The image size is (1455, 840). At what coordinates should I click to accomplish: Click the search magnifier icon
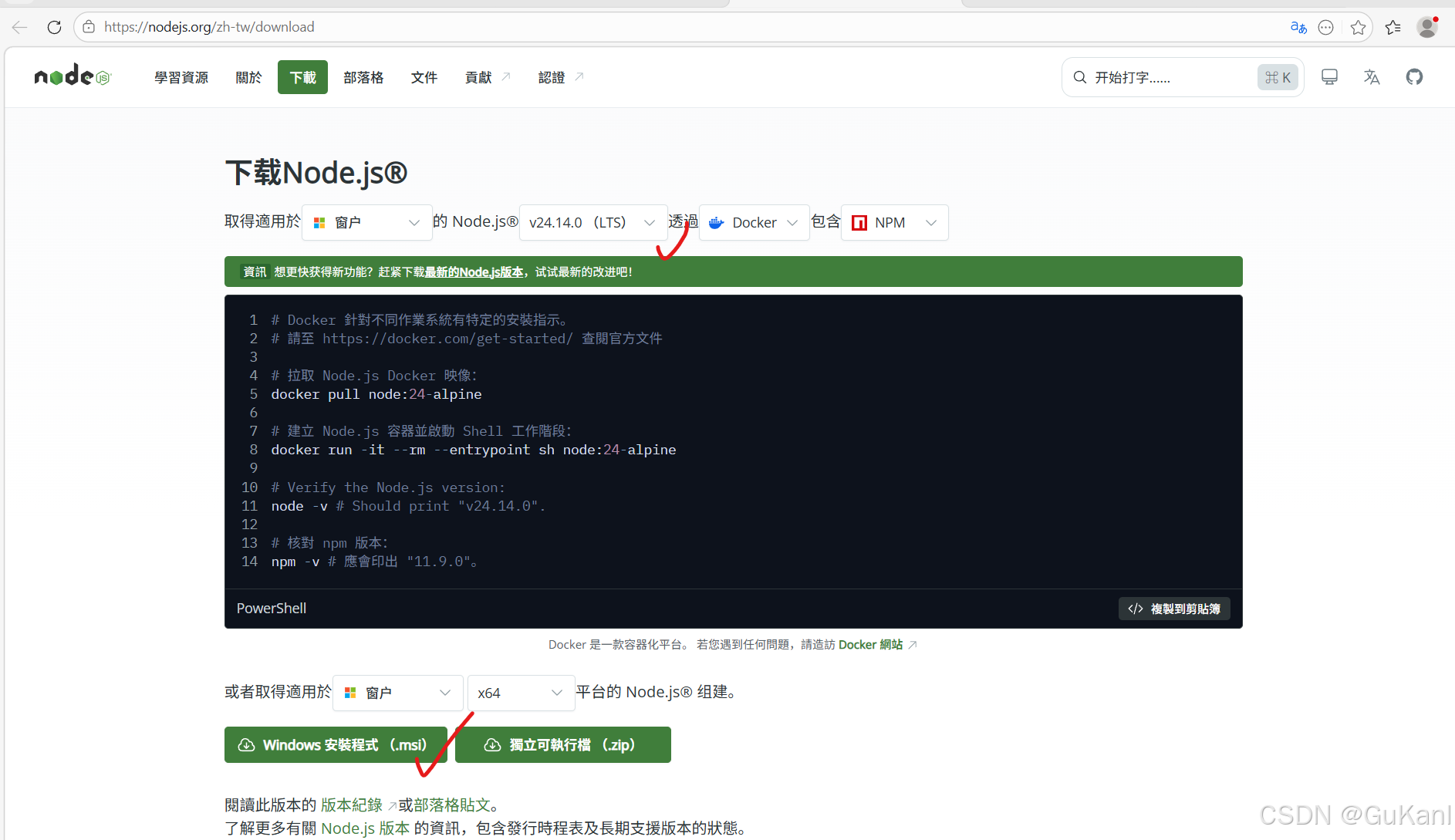[x=1080, y=77]
